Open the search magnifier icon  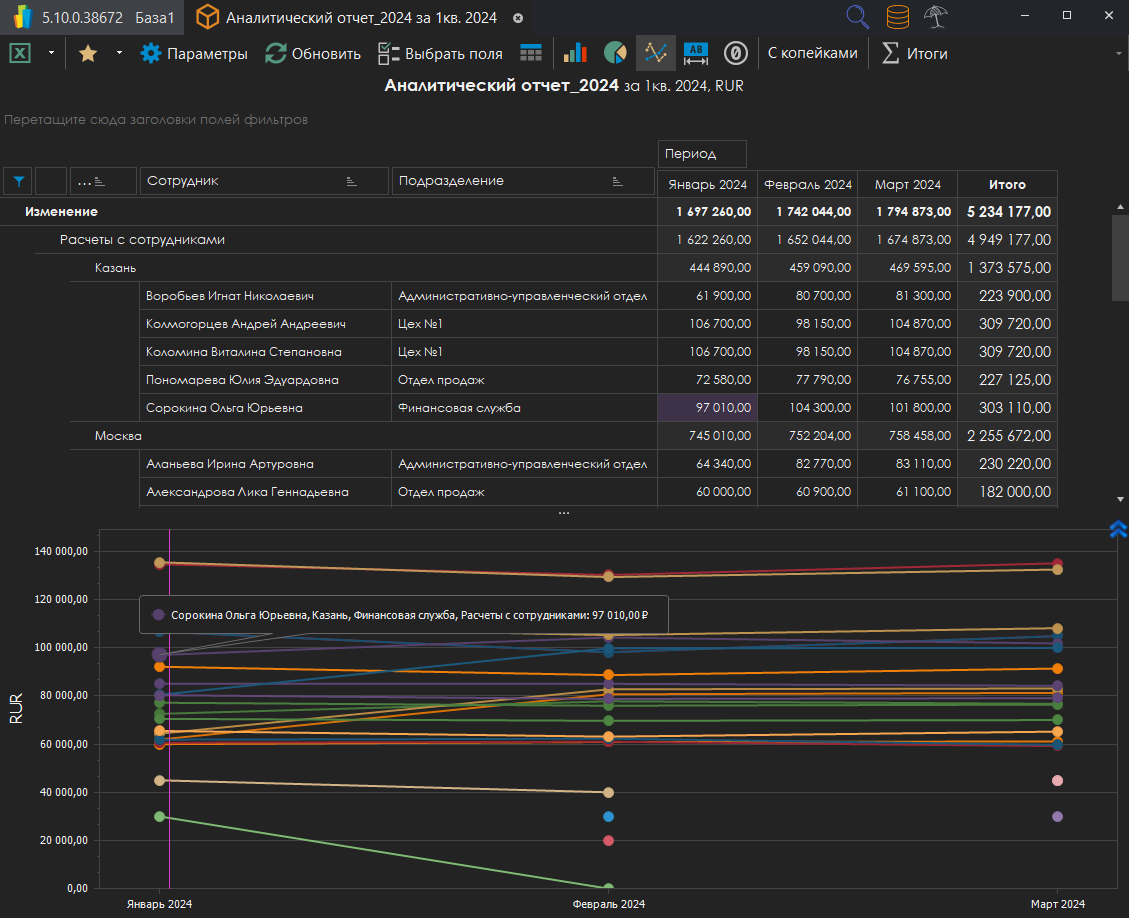(x=858, y=17)
